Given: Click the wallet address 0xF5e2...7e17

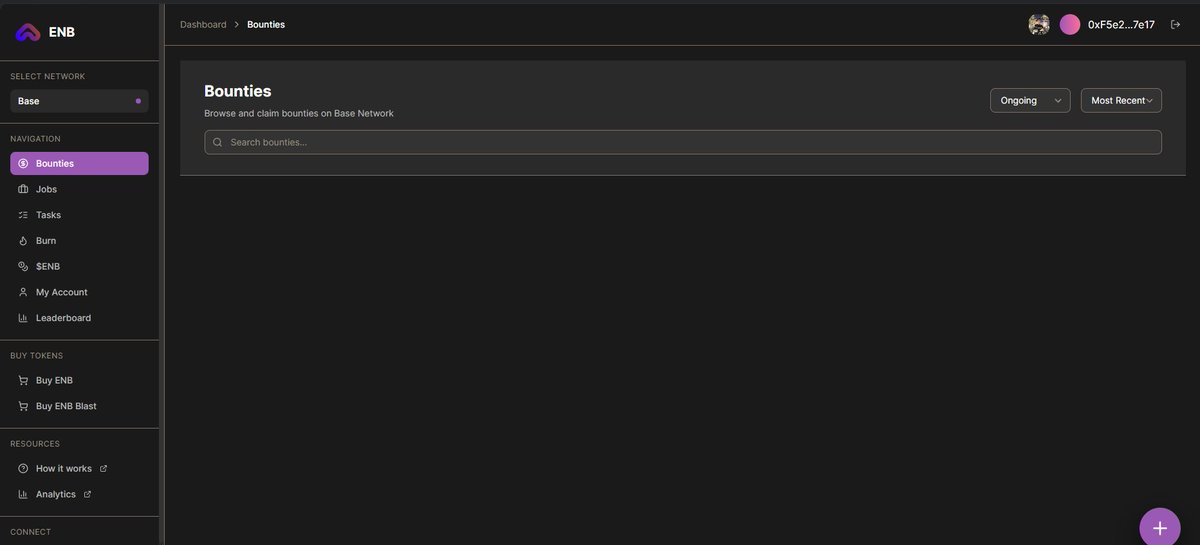Looking at the screenshot, I should pyautogui.click(x=1121, y=24).
